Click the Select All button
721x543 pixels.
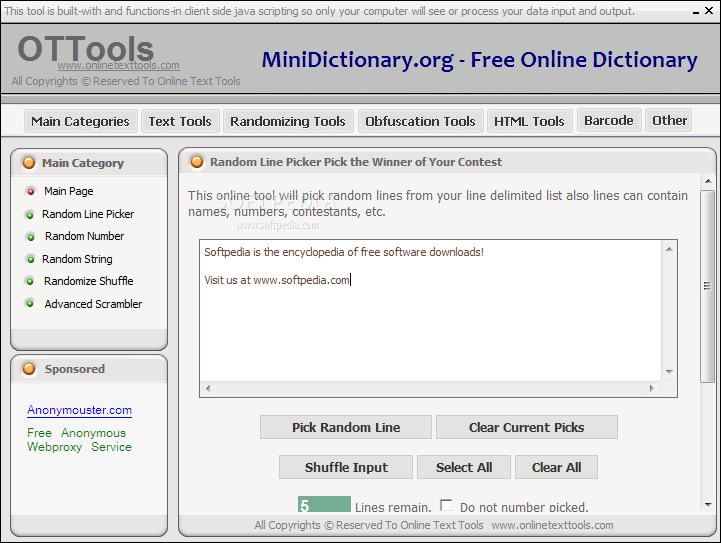point(464,467)
